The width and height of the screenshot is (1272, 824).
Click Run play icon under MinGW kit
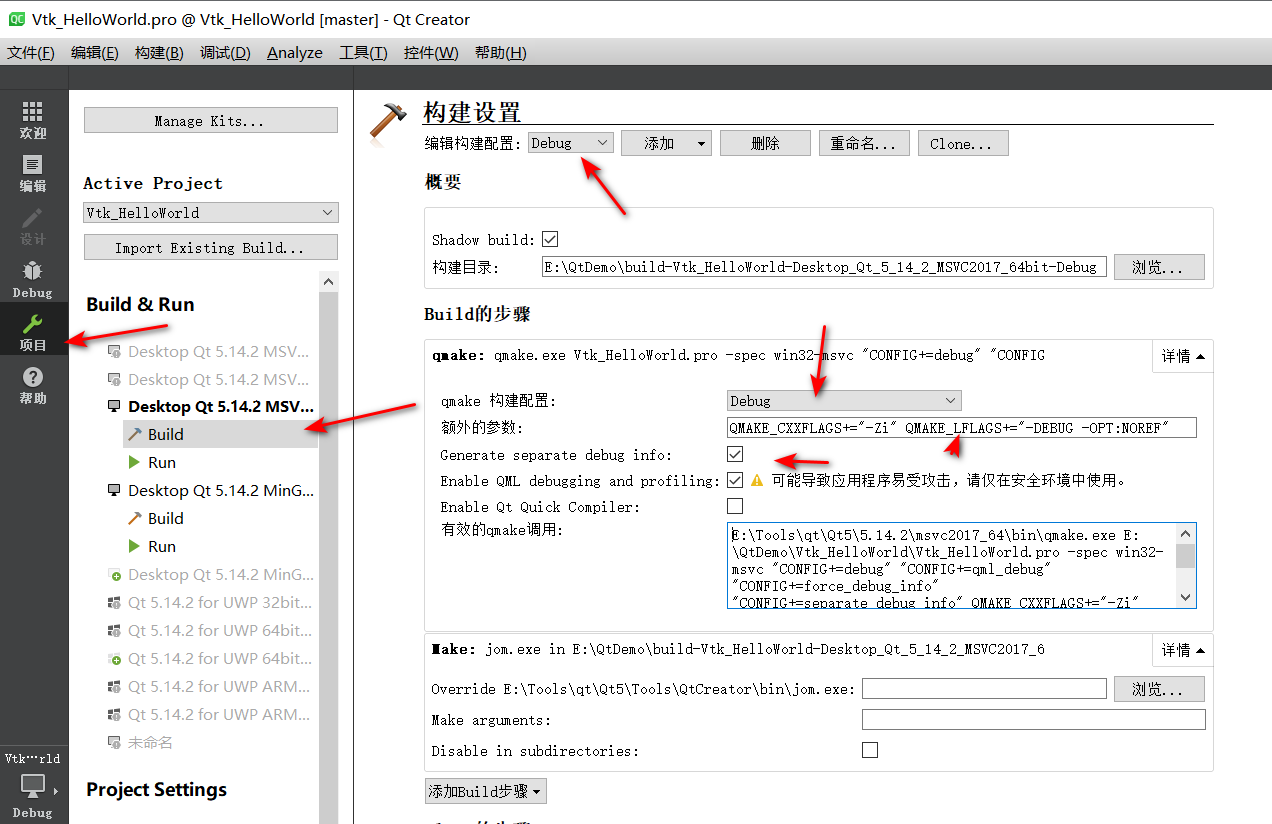[135, 546]
